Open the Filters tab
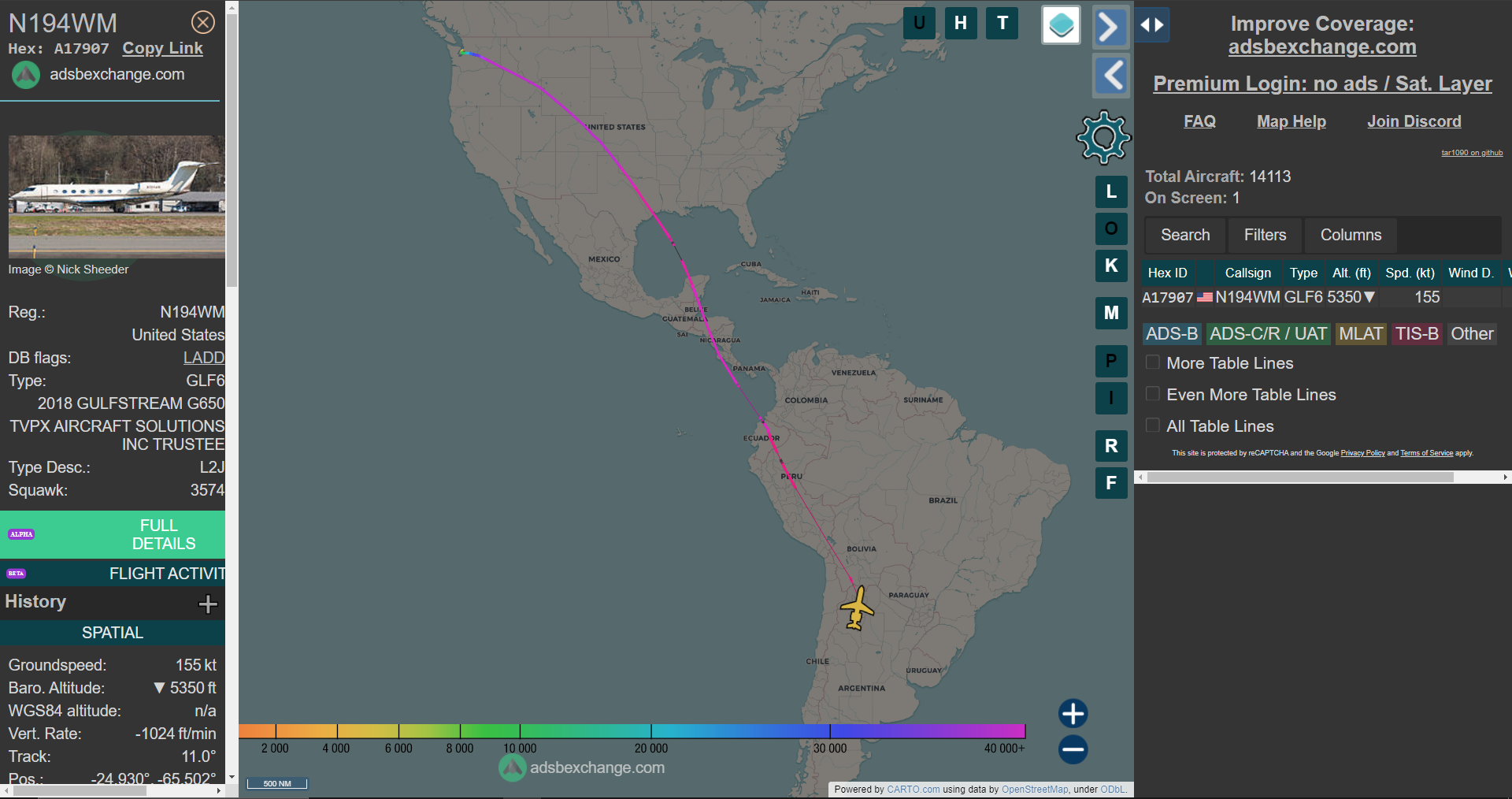This screenshot has width=1512, height=799. click(1265, 235)
